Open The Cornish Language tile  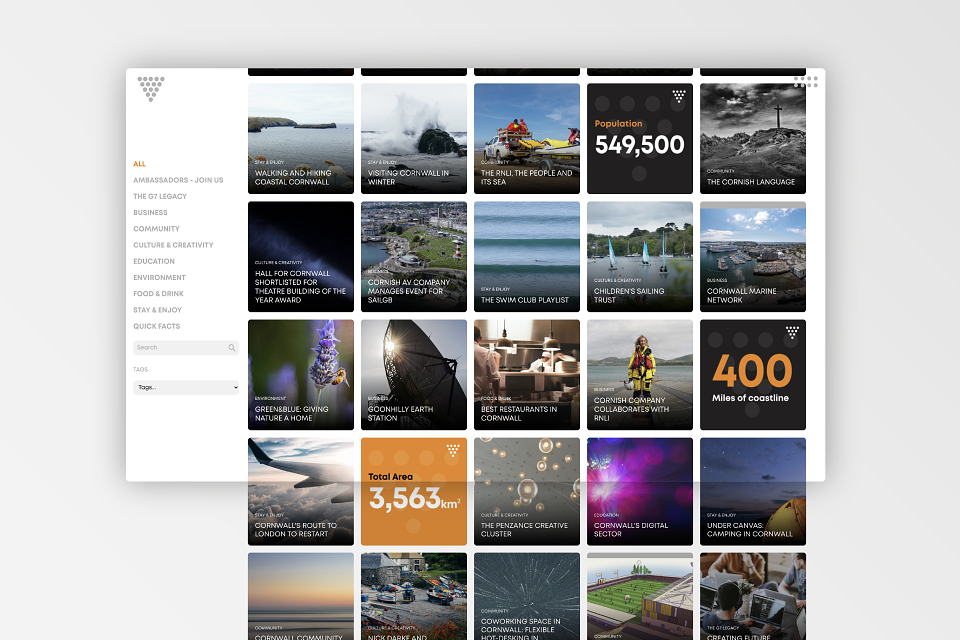tap(753, 138)
